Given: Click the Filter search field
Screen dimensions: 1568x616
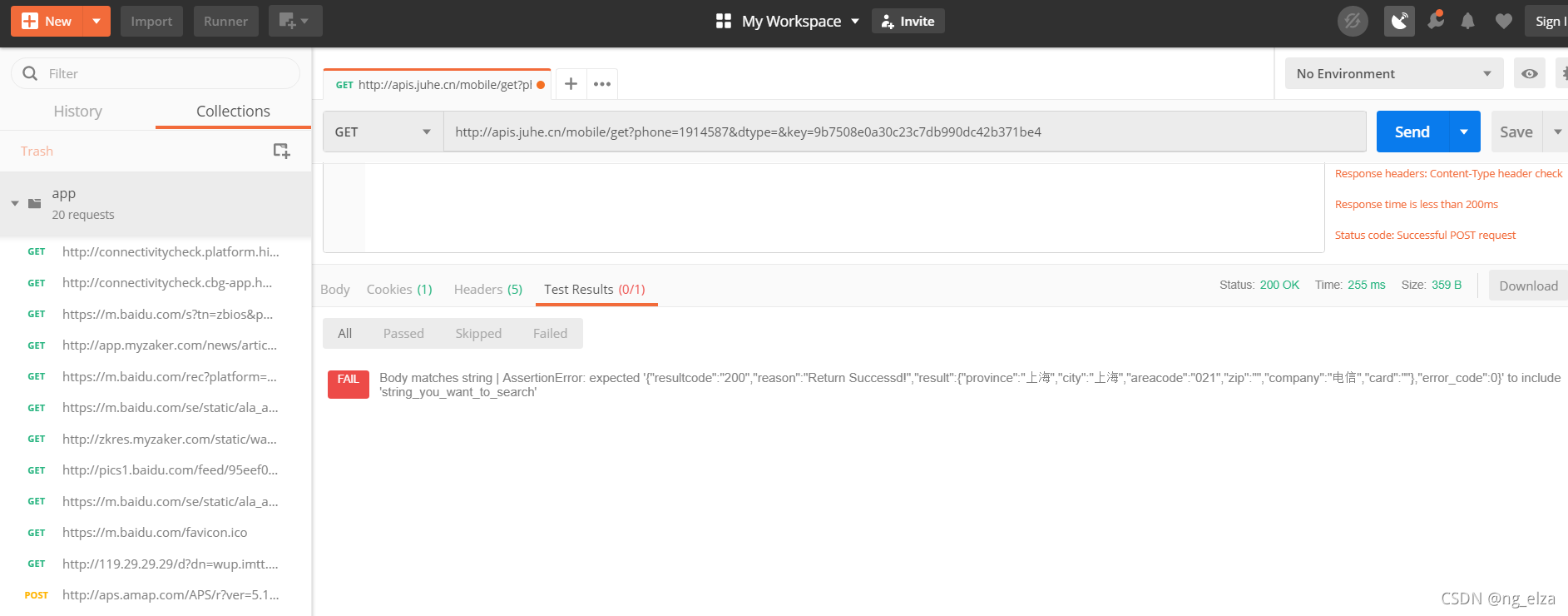Looking at the screenshot, I should pos(156,73).
